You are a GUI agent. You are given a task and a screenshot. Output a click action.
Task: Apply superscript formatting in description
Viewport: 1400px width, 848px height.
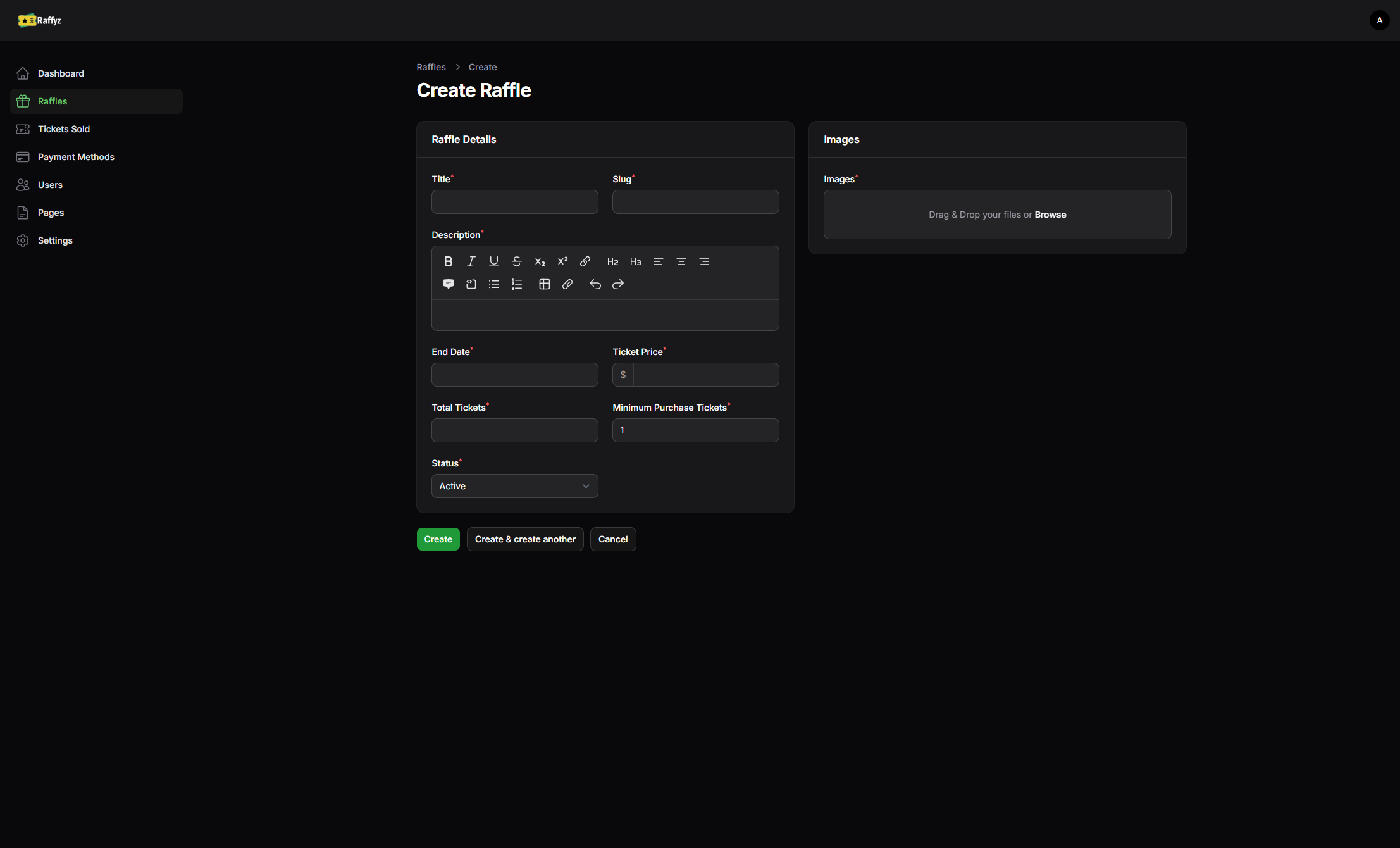click(562, 261)
